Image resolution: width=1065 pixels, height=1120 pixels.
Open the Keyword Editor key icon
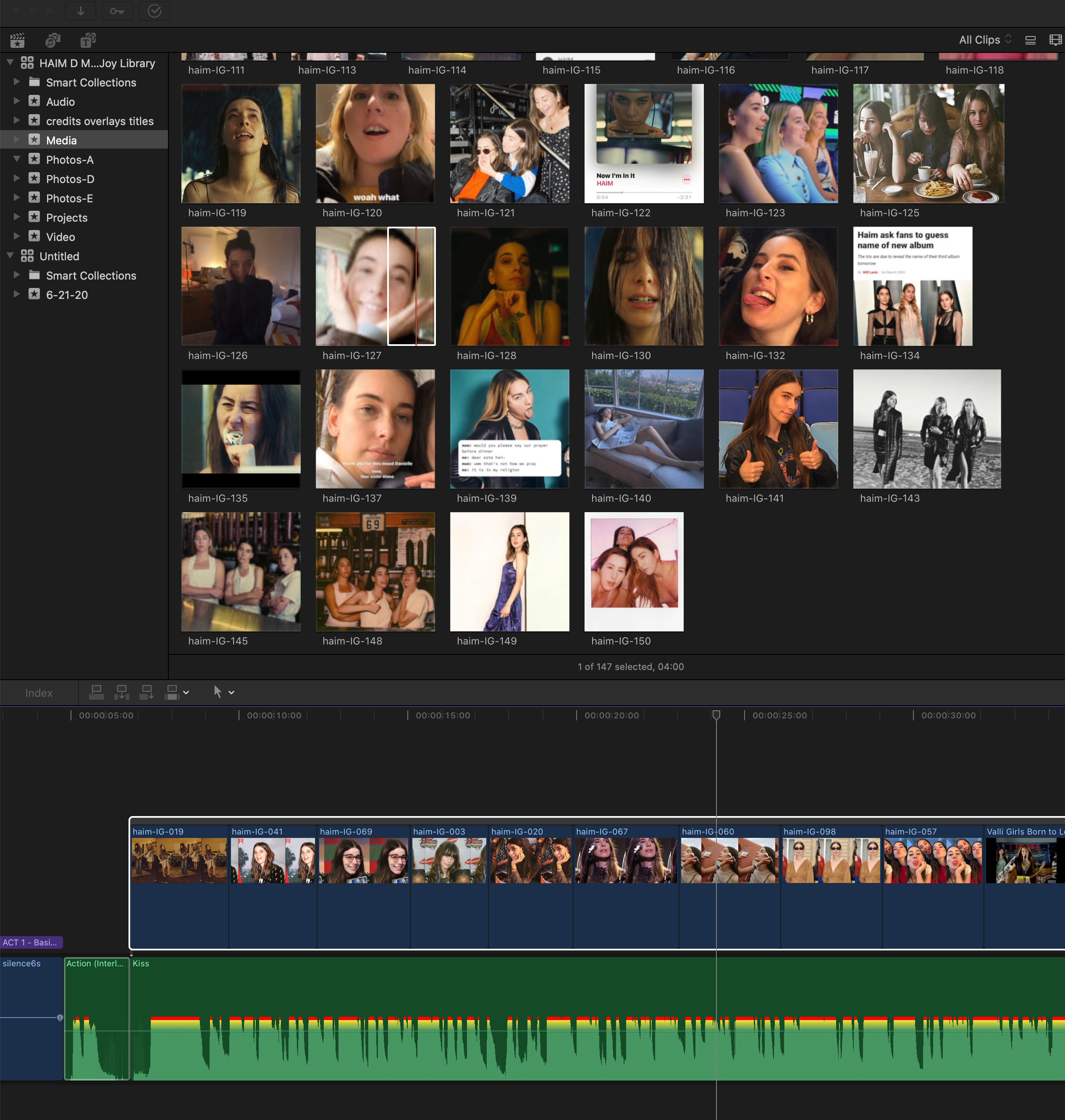point(117,11)
